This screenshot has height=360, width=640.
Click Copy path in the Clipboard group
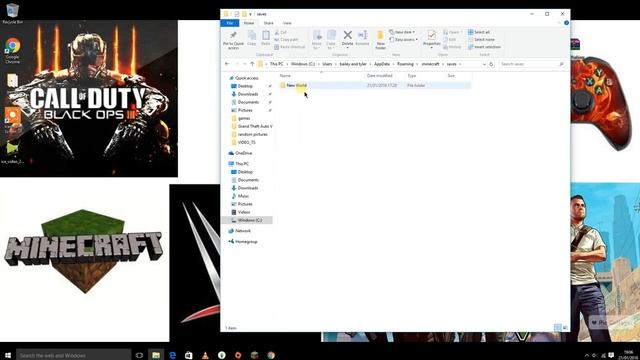coord(287,40)
